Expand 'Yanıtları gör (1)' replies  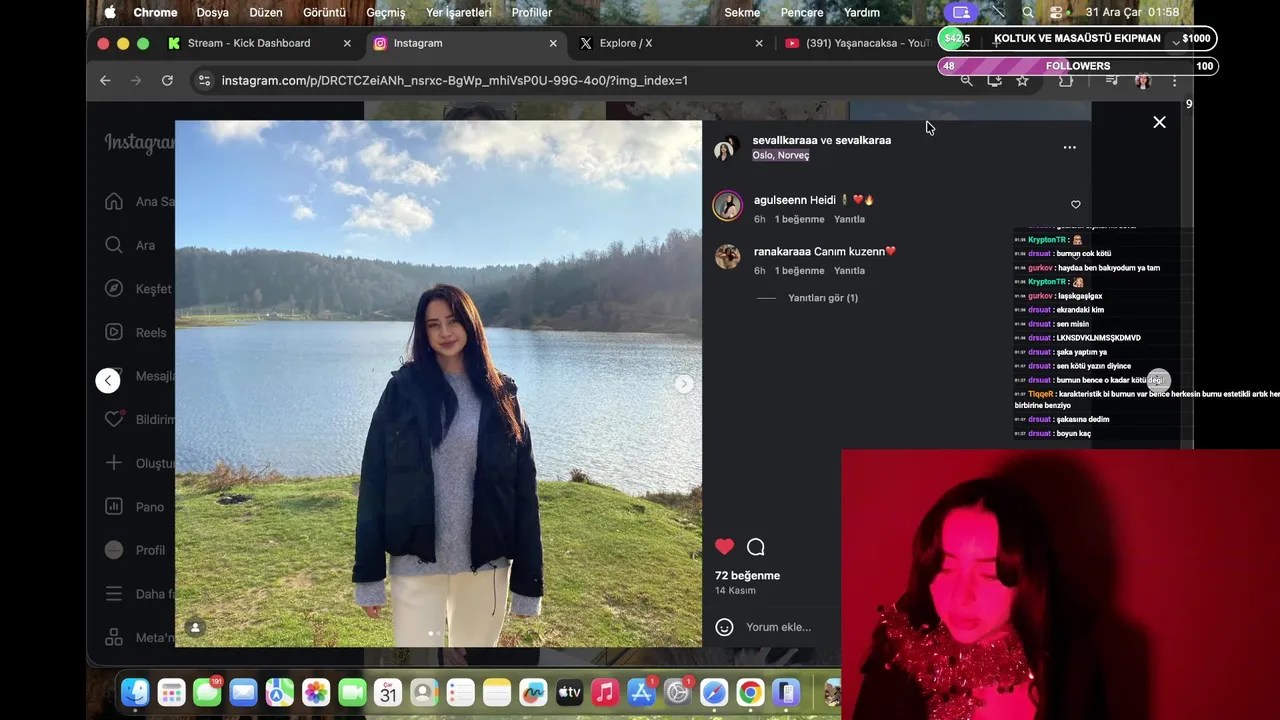822,298
